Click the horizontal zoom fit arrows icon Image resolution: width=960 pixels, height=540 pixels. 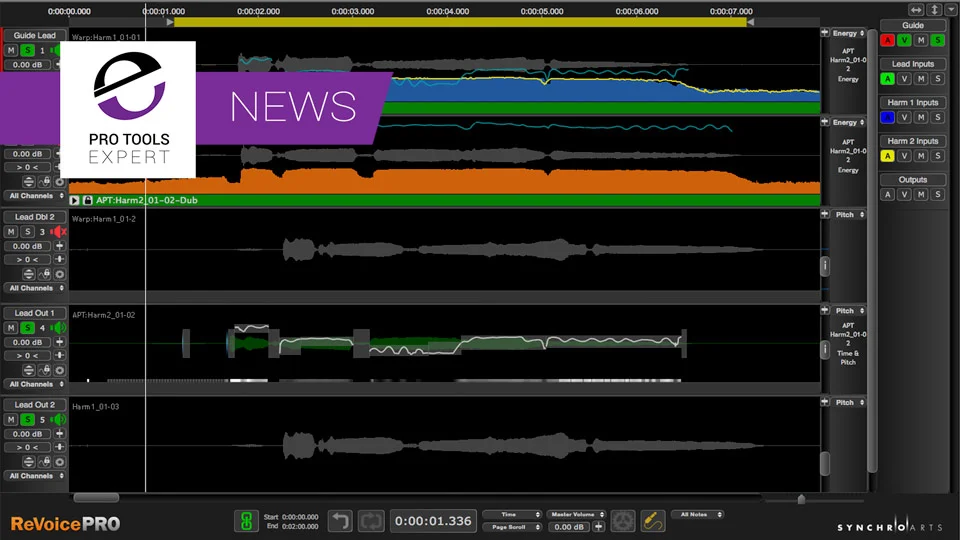click(916, 9)
